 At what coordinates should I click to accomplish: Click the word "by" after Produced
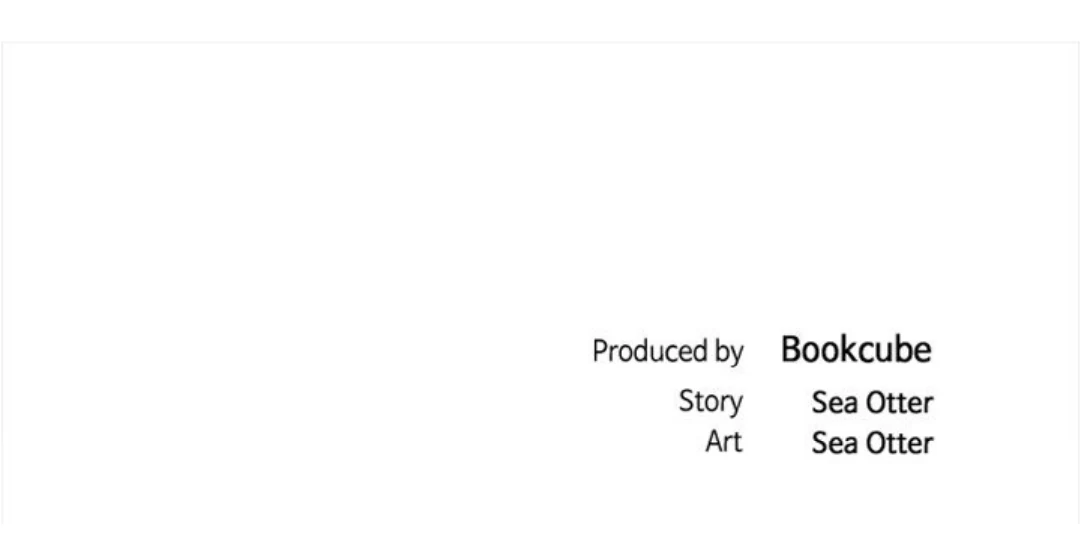tap(727, 353)
